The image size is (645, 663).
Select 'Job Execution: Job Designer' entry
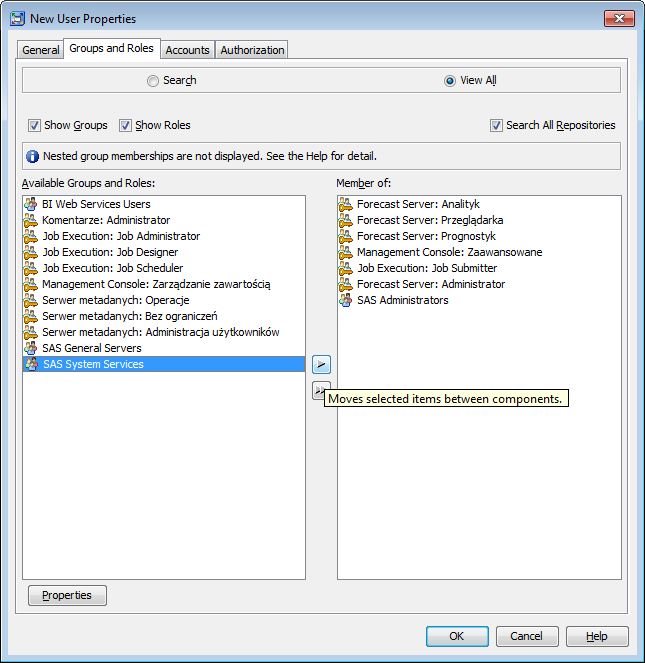(x=164, y=252)
